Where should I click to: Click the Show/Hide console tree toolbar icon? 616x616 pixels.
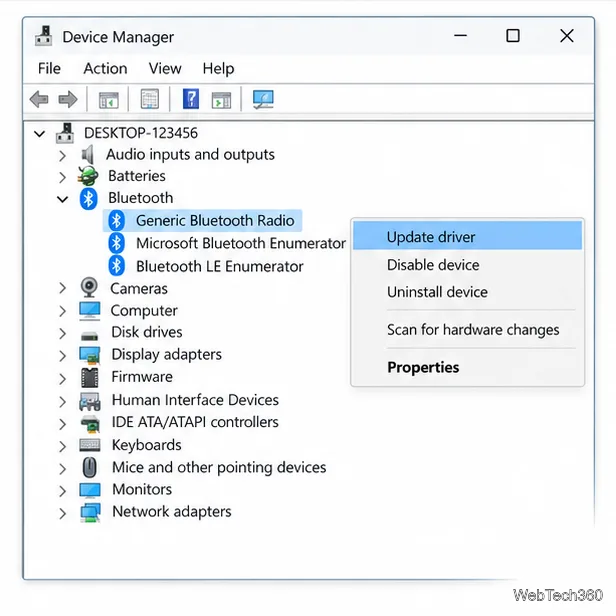coord(108,100)
